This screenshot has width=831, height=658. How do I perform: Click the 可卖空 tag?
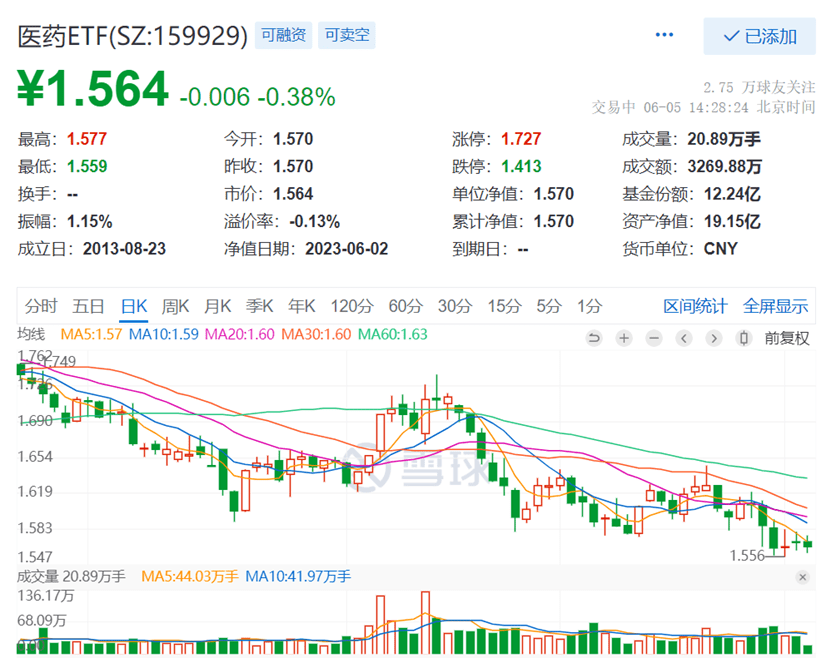point(347,35)
